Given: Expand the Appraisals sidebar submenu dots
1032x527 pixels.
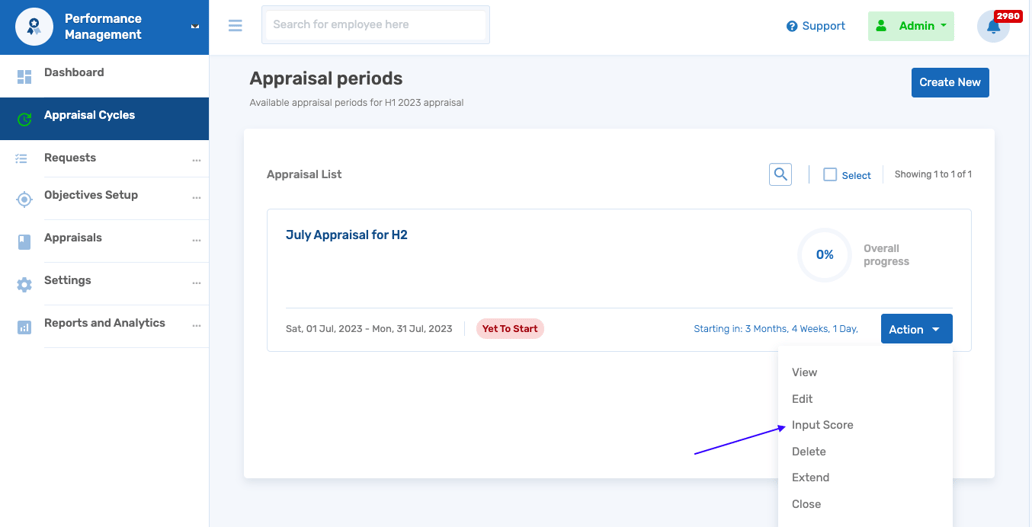Looking at the screenshot, I should tap(196, 240).
